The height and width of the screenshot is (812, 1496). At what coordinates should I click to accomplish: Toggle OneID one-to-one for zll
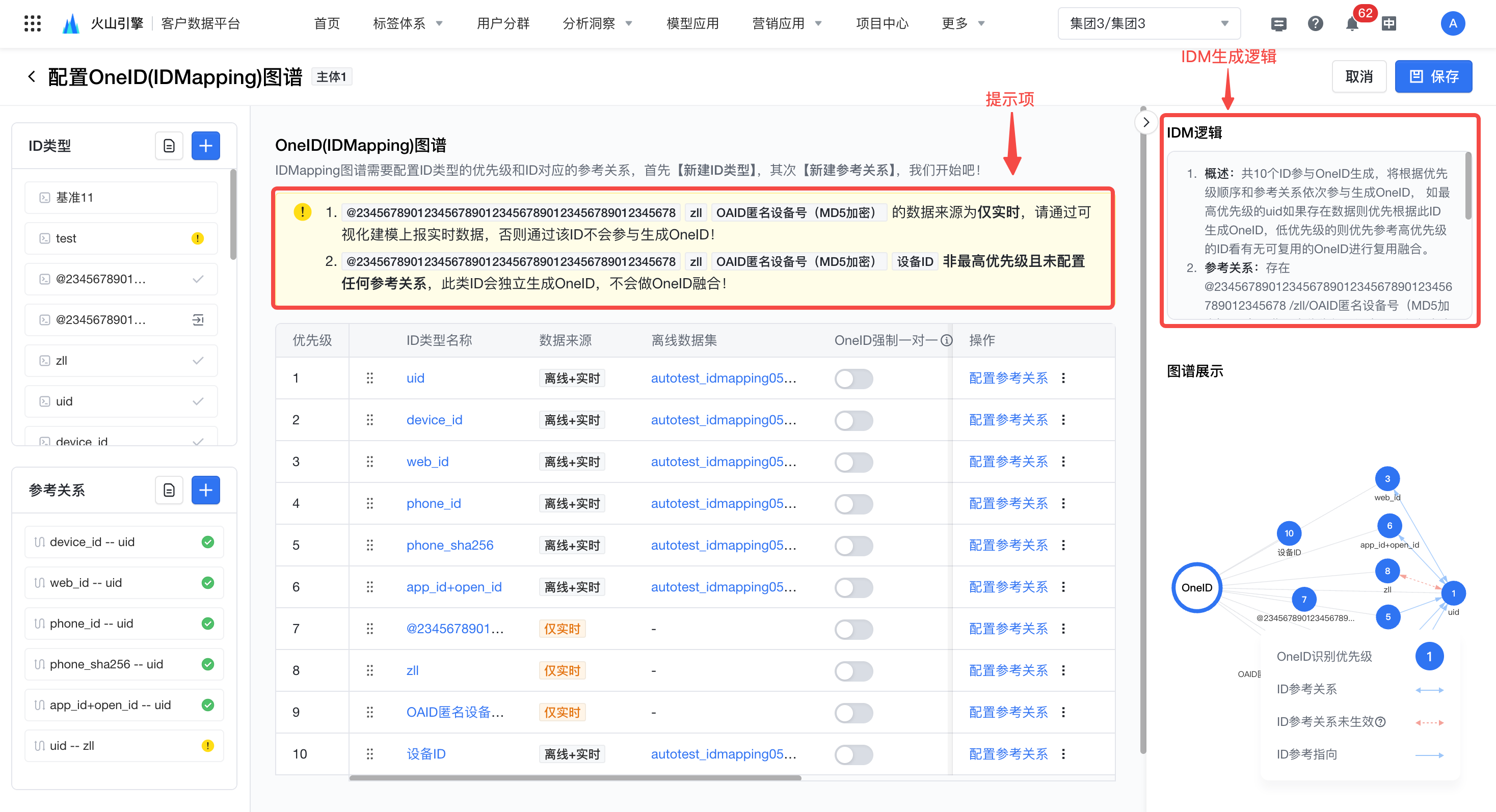click(853, 671)
